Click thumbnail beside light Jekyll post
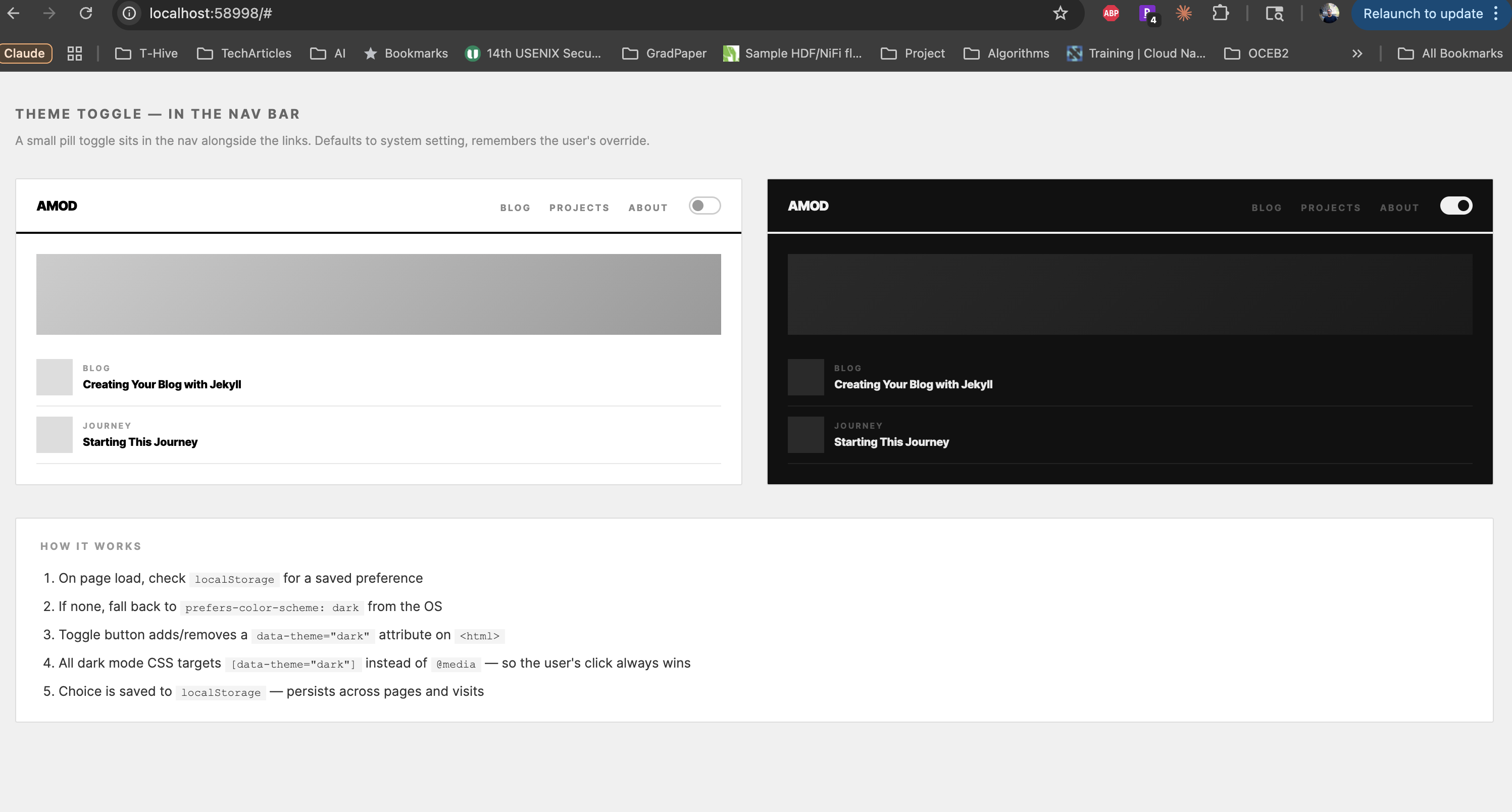1512x812 pixels. tap(55, 377)
